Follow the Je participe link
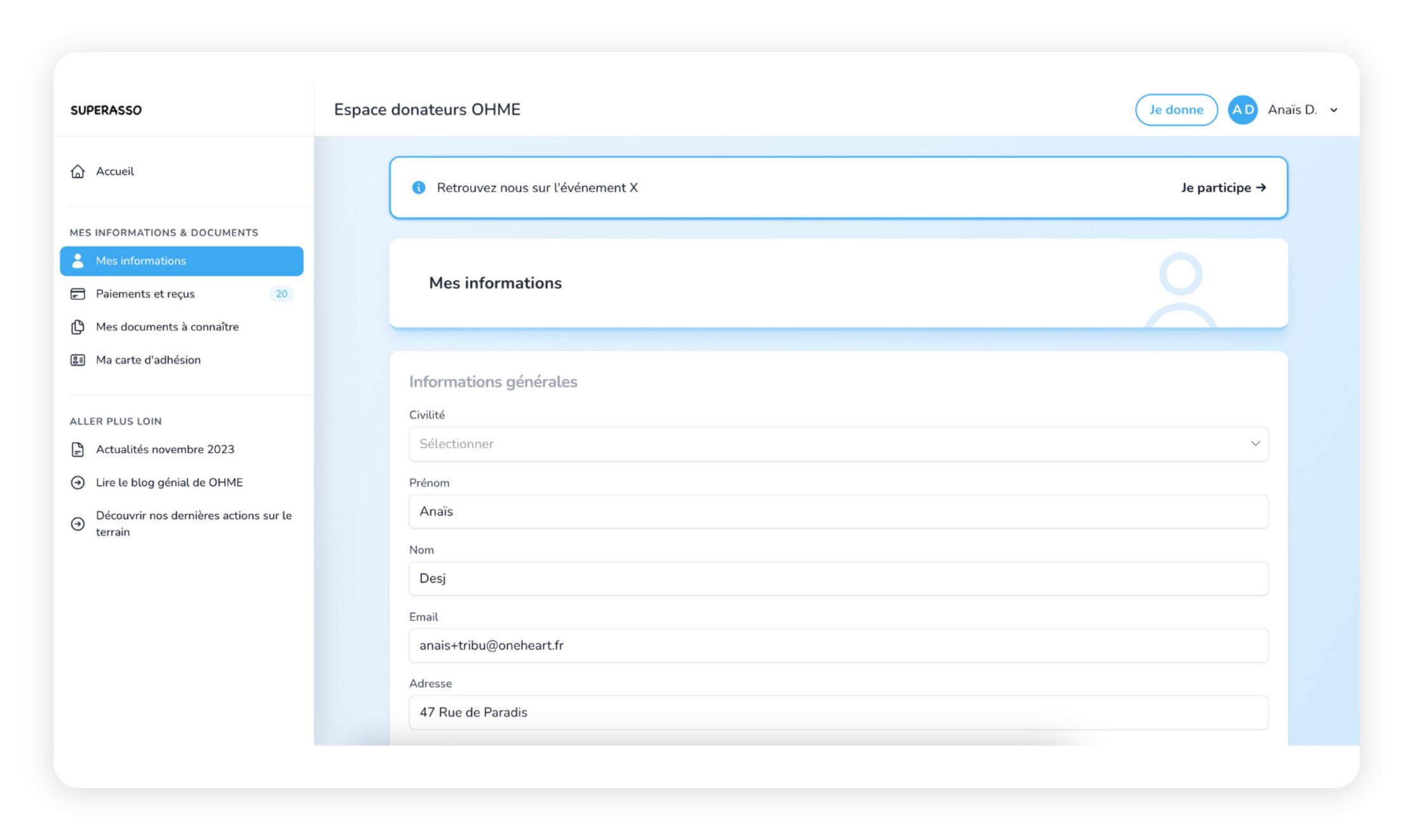Viewport: 1412px width, 840px height. point(1223,187)
